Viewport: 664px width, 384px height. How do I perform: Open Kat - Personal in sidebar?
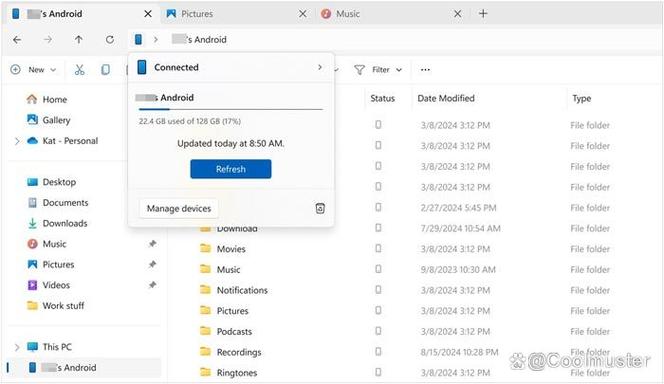[62, 141]
